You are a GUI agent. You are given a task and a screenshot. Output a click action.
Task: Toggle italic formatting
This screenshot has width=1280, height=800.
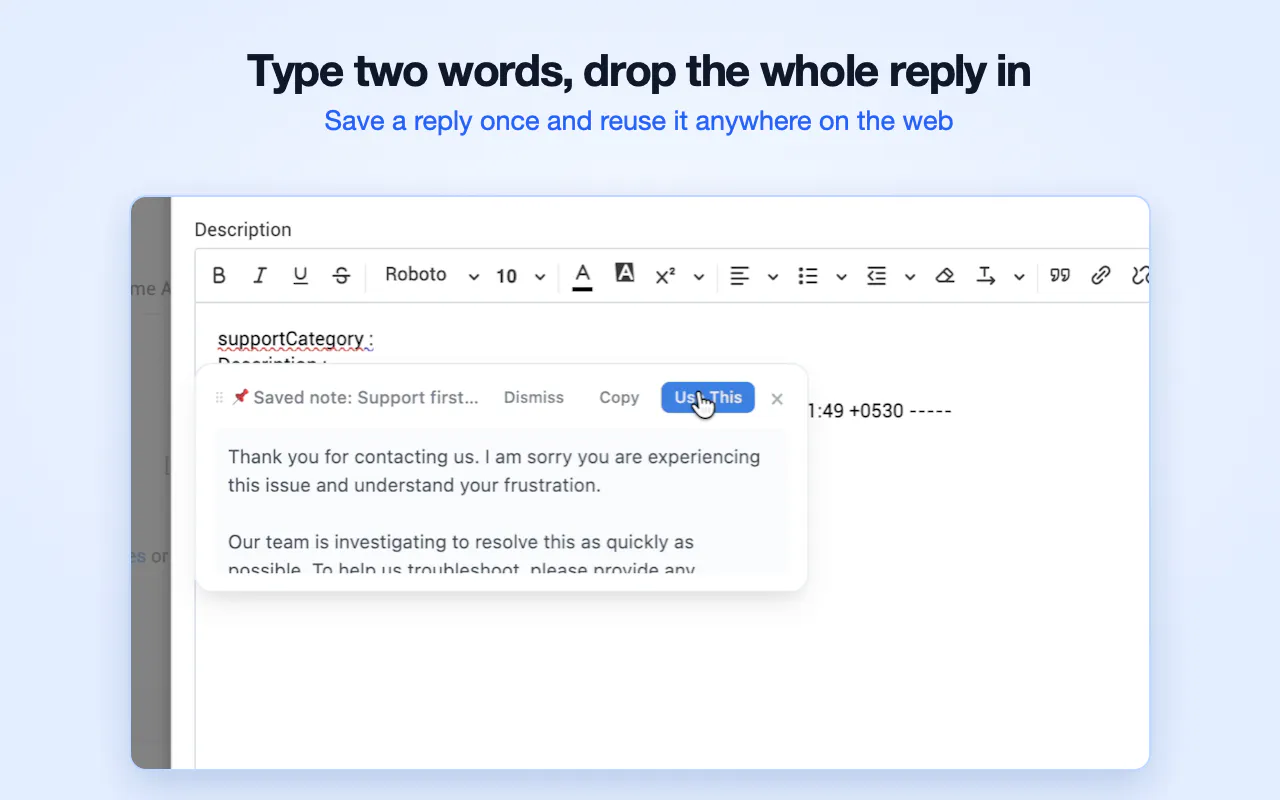(x=260, y=276)
